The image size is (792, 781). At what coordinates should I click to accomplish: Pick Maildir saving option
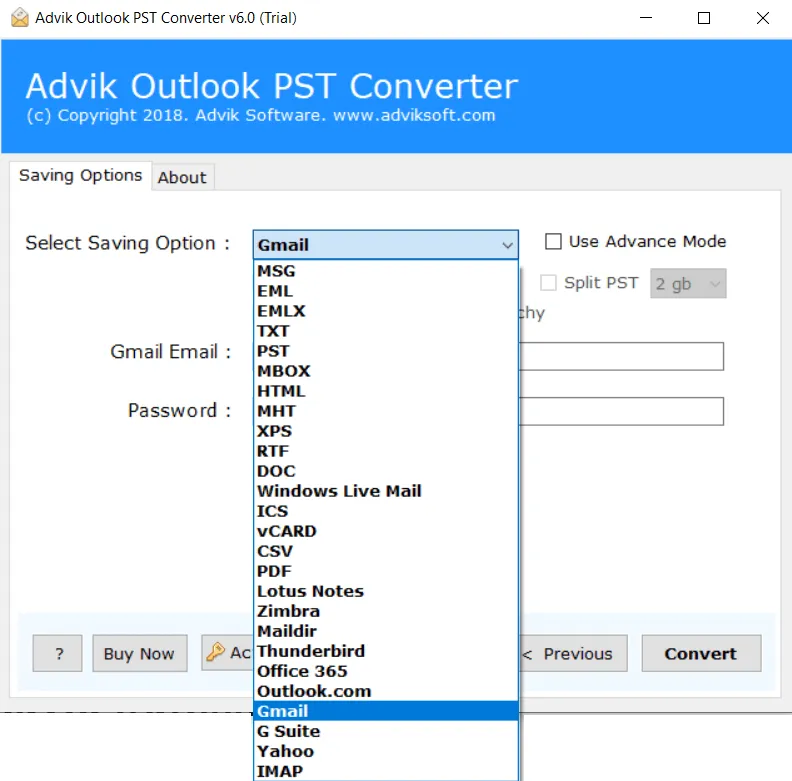point(386,631)
